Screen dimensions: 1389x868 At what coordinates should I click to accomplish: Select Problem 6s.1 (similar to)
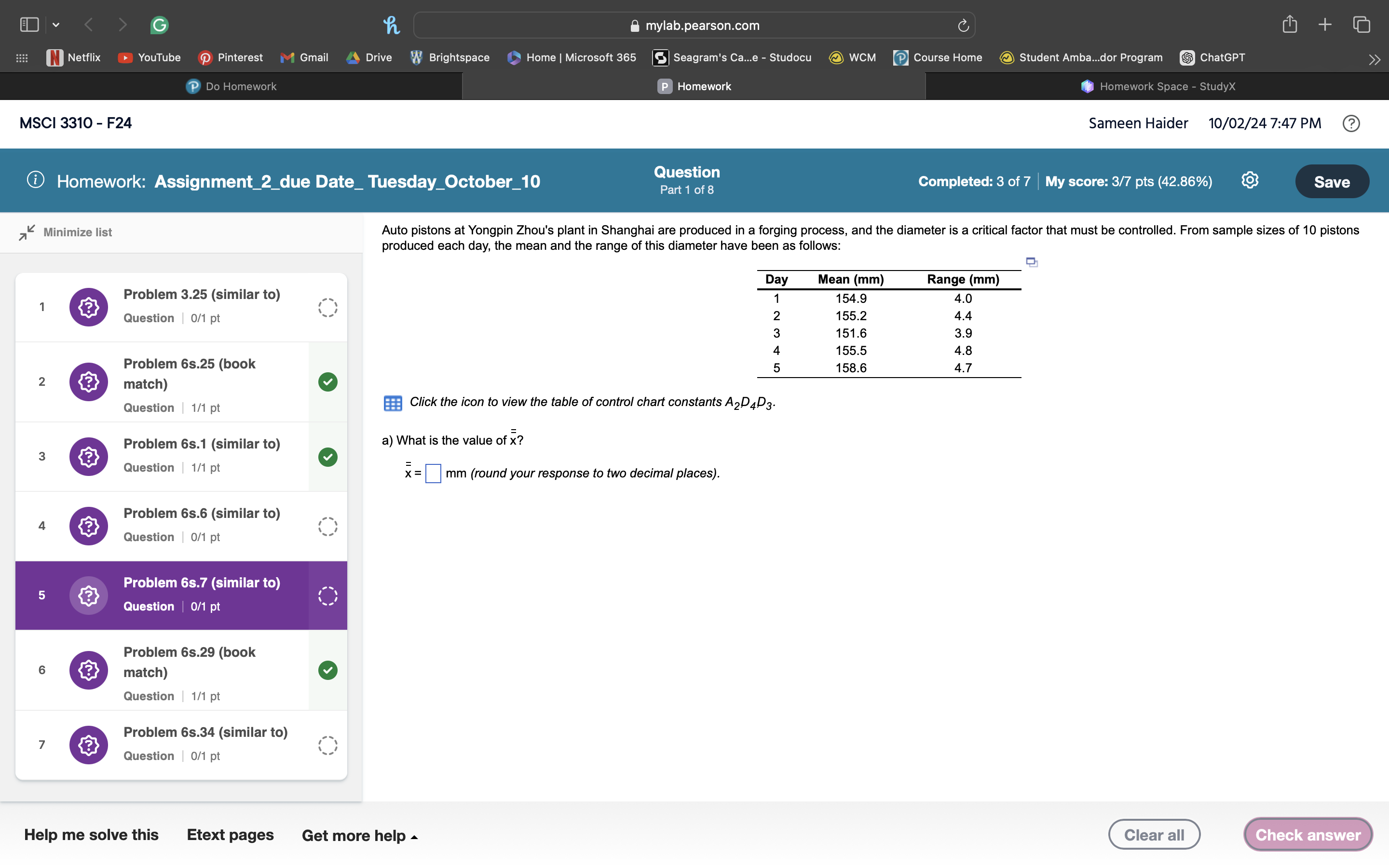pyautogui.click(x=181, y=457)
